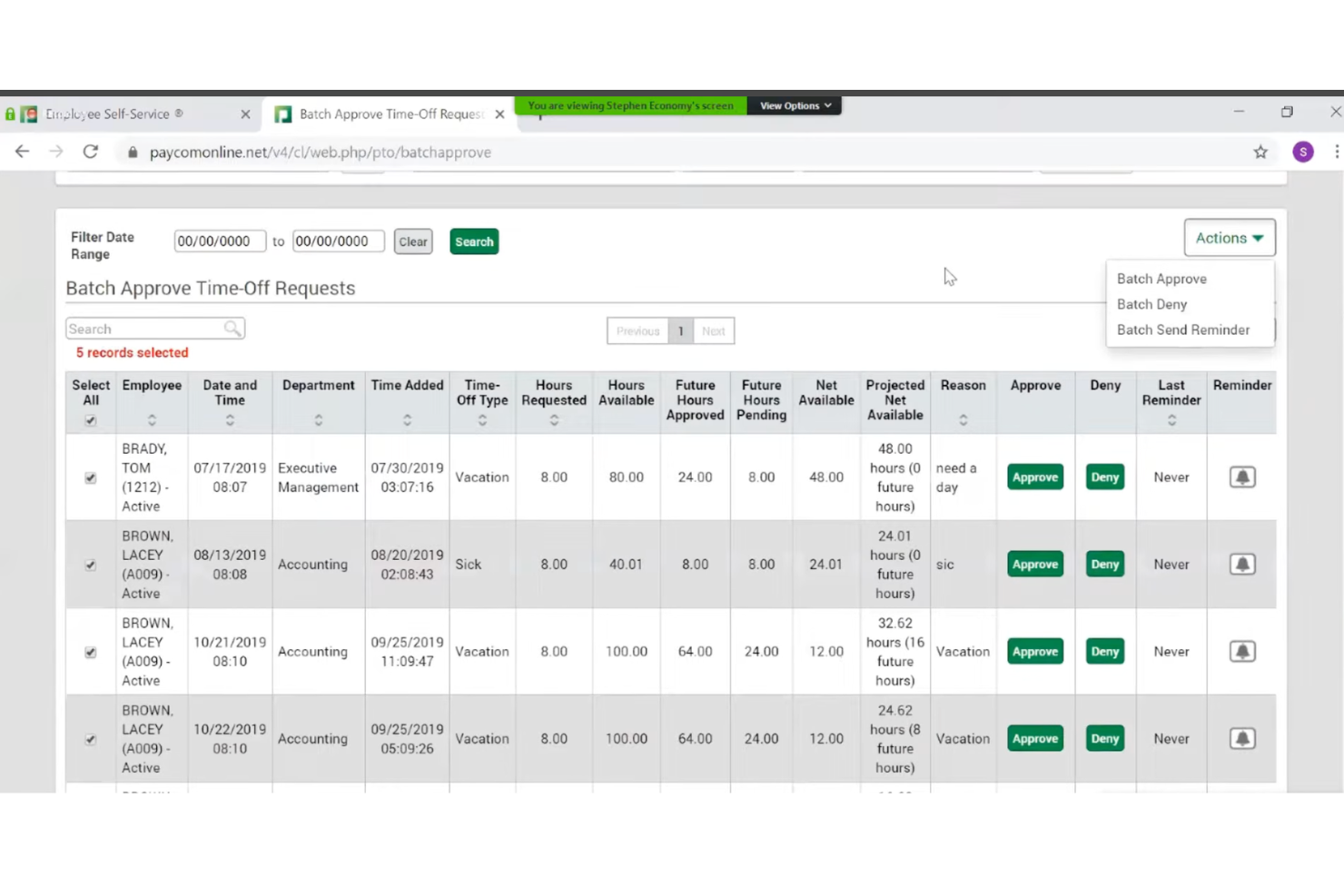Click the 40.01 hours available cell
This screenshot has width=1344, height=896.
point(627,564)
